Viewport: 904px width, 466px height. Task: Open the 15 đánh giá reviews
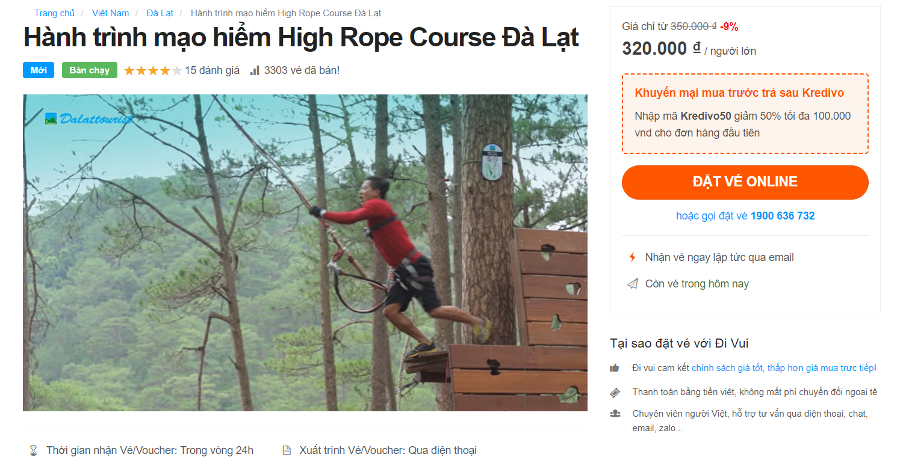click(212, 71)
